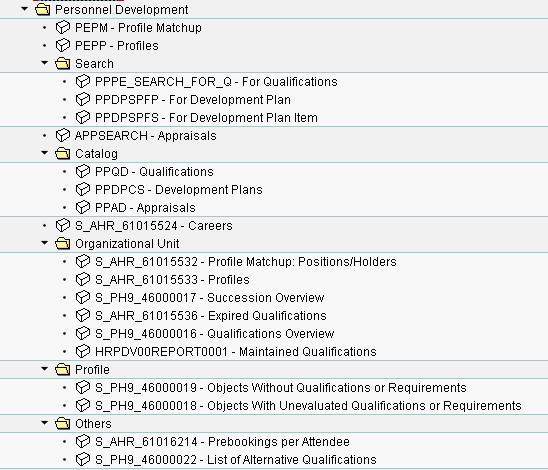The image size is (548, 470).
Task: Open S_AHR_61015524 - Careers report
Action: pyautogui.click(x=154, y=226)
